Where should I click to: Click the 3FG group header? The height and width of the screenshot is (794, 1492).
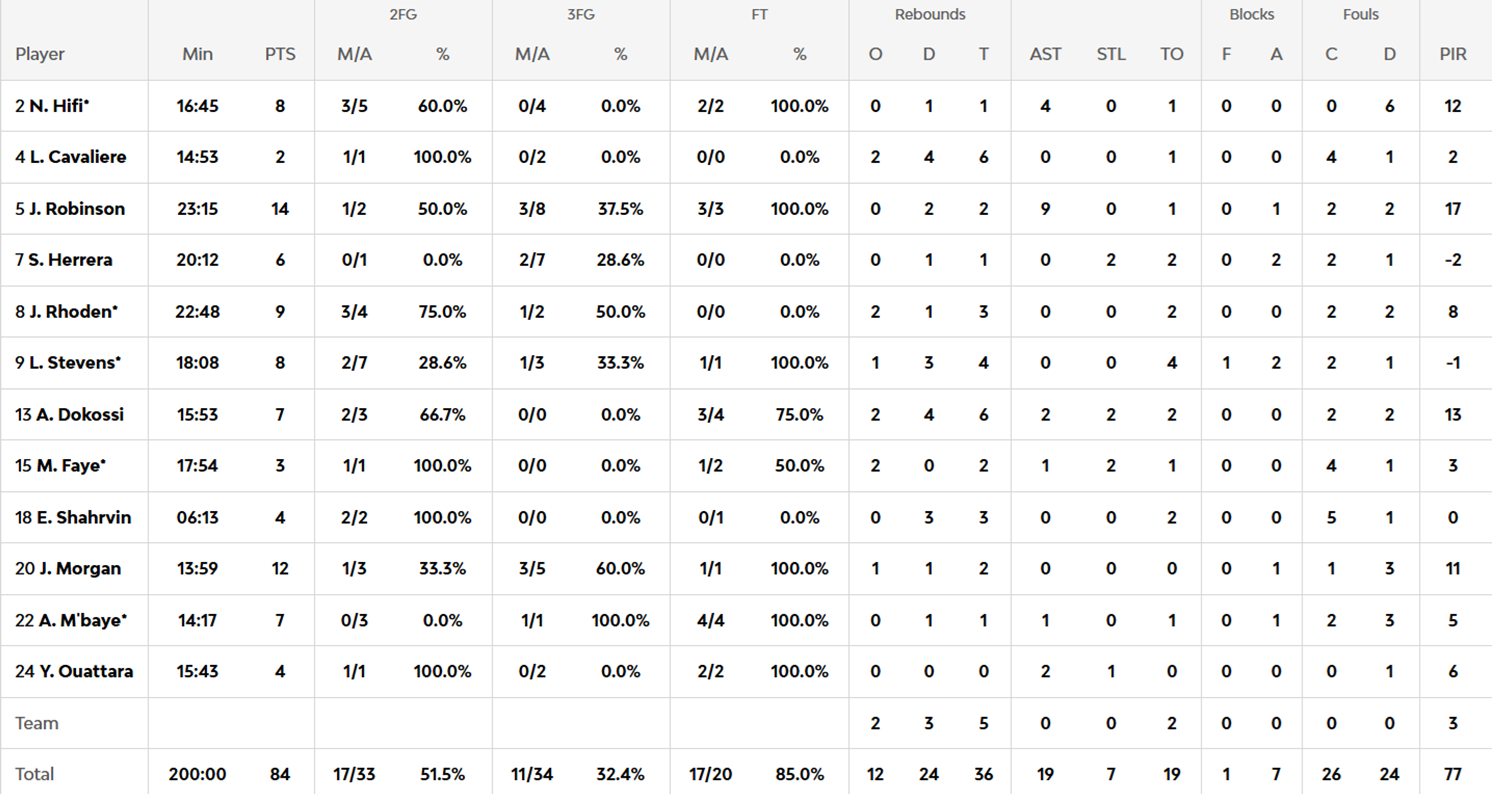580,15
